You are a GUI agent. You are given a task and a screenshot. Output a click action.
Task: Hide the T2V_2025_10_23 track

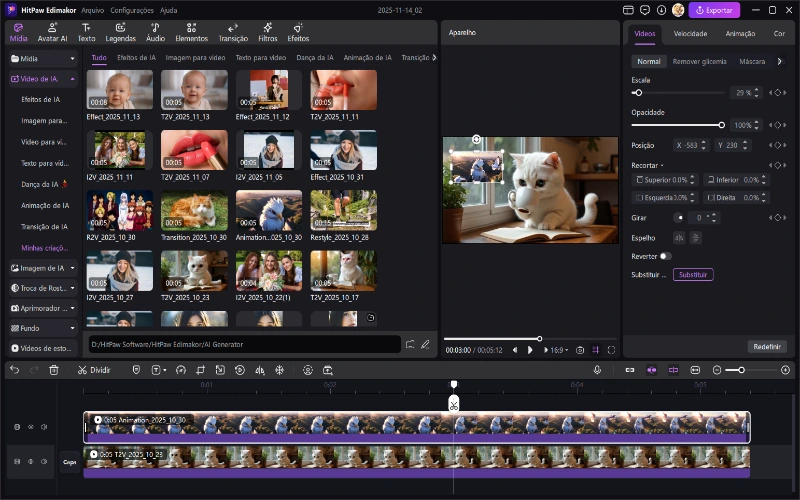(x=30, y=461)
